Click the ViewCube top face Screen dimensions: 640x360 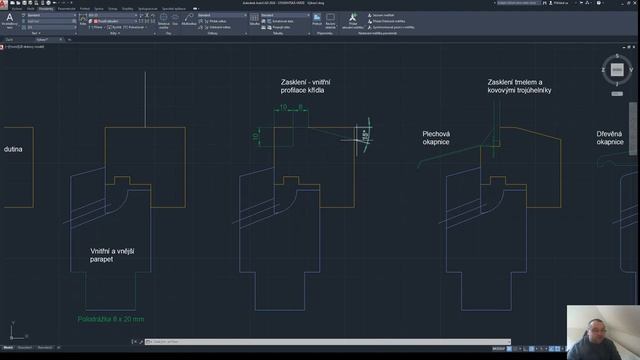pos(617,70)
